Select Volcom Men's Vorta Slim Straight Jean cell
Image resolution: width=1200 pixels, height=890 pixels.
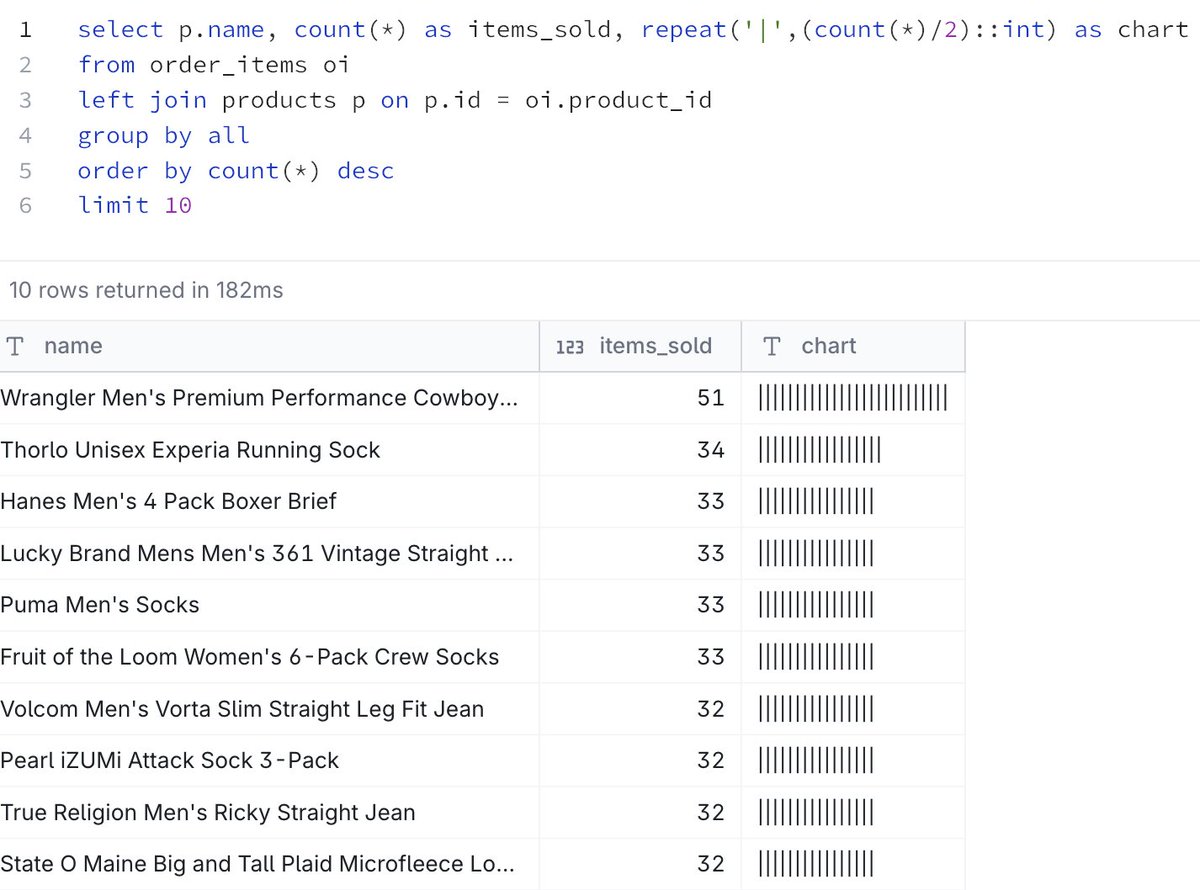[x=269, y=709]
